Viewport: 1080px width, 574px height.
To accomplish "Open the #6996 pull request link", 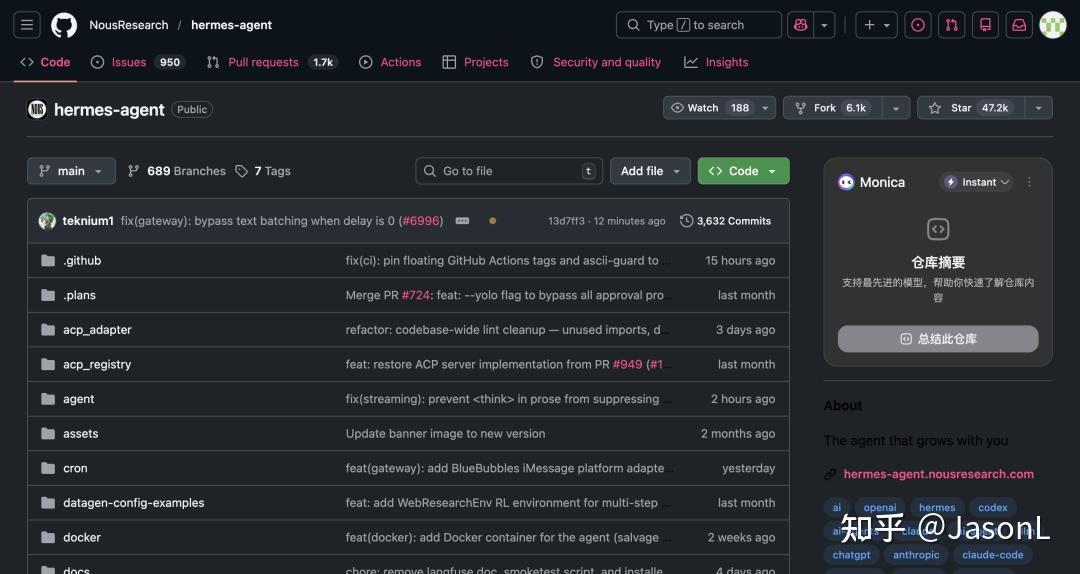I will (x=420, y=221).
